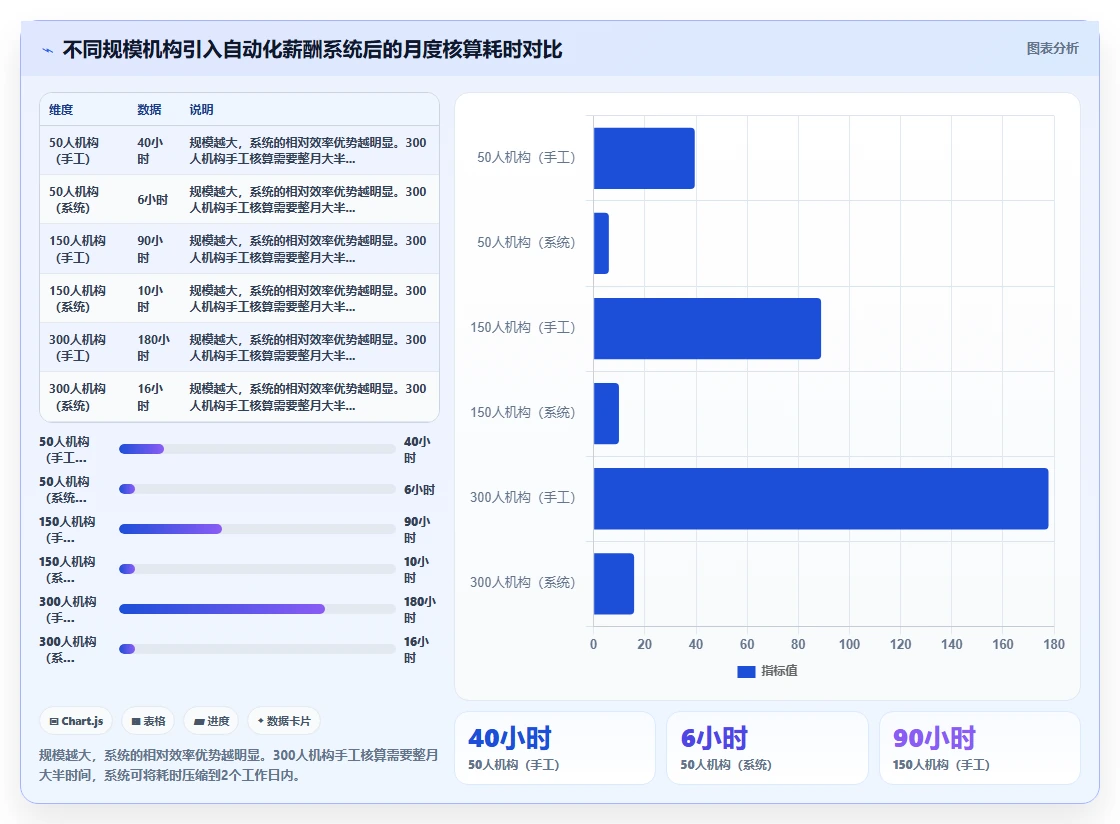1120x824 pixels.
Task: Click the 50人机构（系统） chart bar
Action: [x=601, y=243]
